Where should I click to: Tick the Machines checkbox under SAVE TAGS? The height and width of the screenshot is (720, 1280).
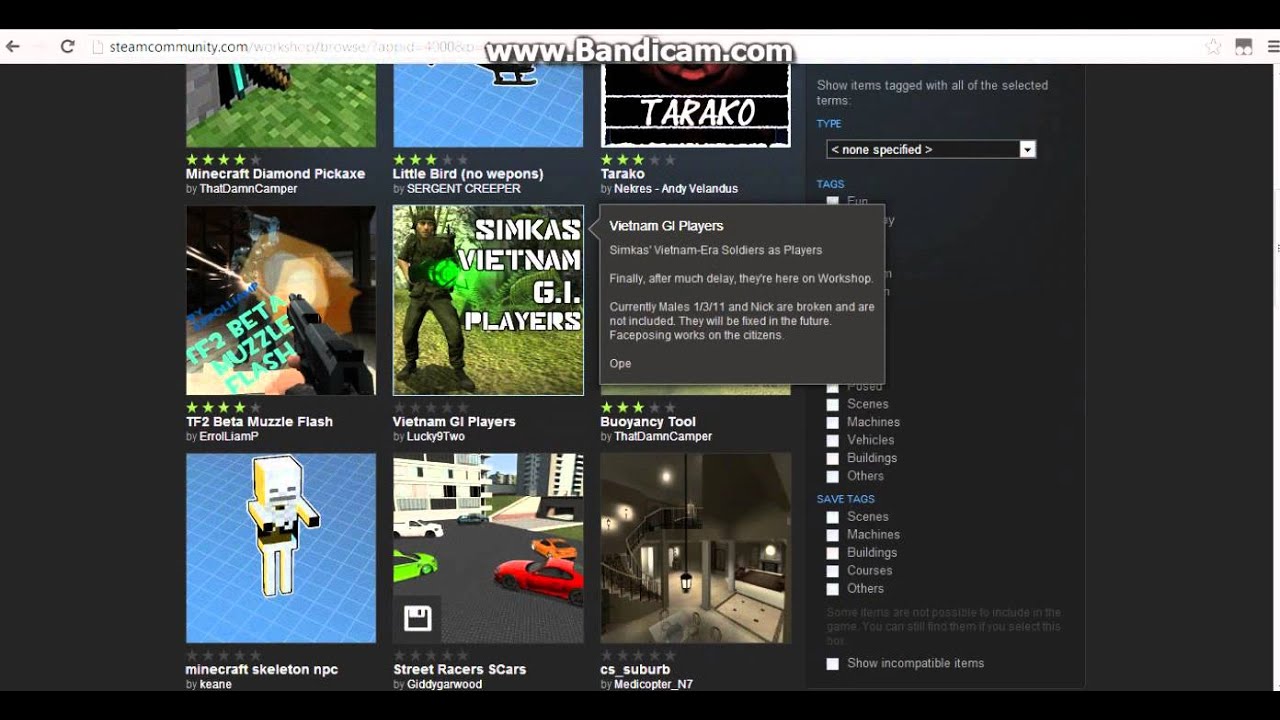(832, 535)
